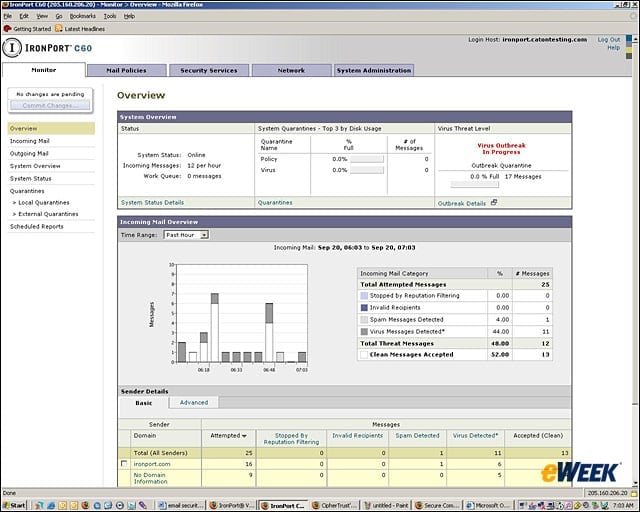Click the Commit Changes button
This screenshot has width=640, height=512.
click(x=50, y=105)
